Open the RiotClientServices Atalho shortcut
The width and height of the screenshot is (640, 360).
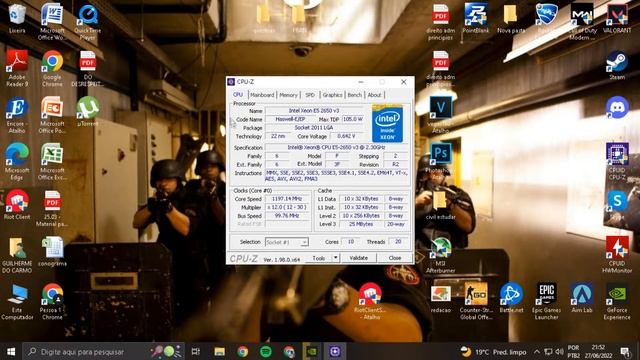pos(370,302)
